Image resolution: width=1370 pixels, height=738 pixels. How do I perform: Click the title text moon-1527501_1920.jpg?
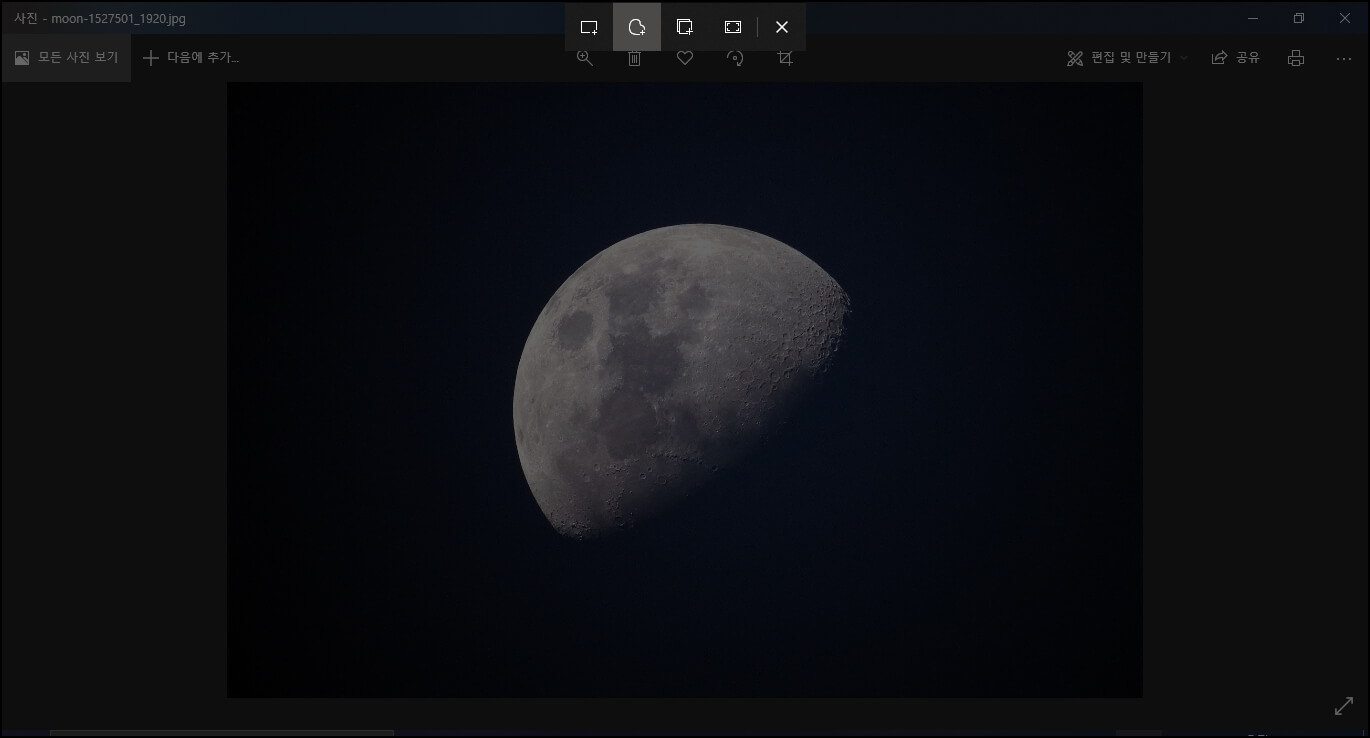coord(118,19)
